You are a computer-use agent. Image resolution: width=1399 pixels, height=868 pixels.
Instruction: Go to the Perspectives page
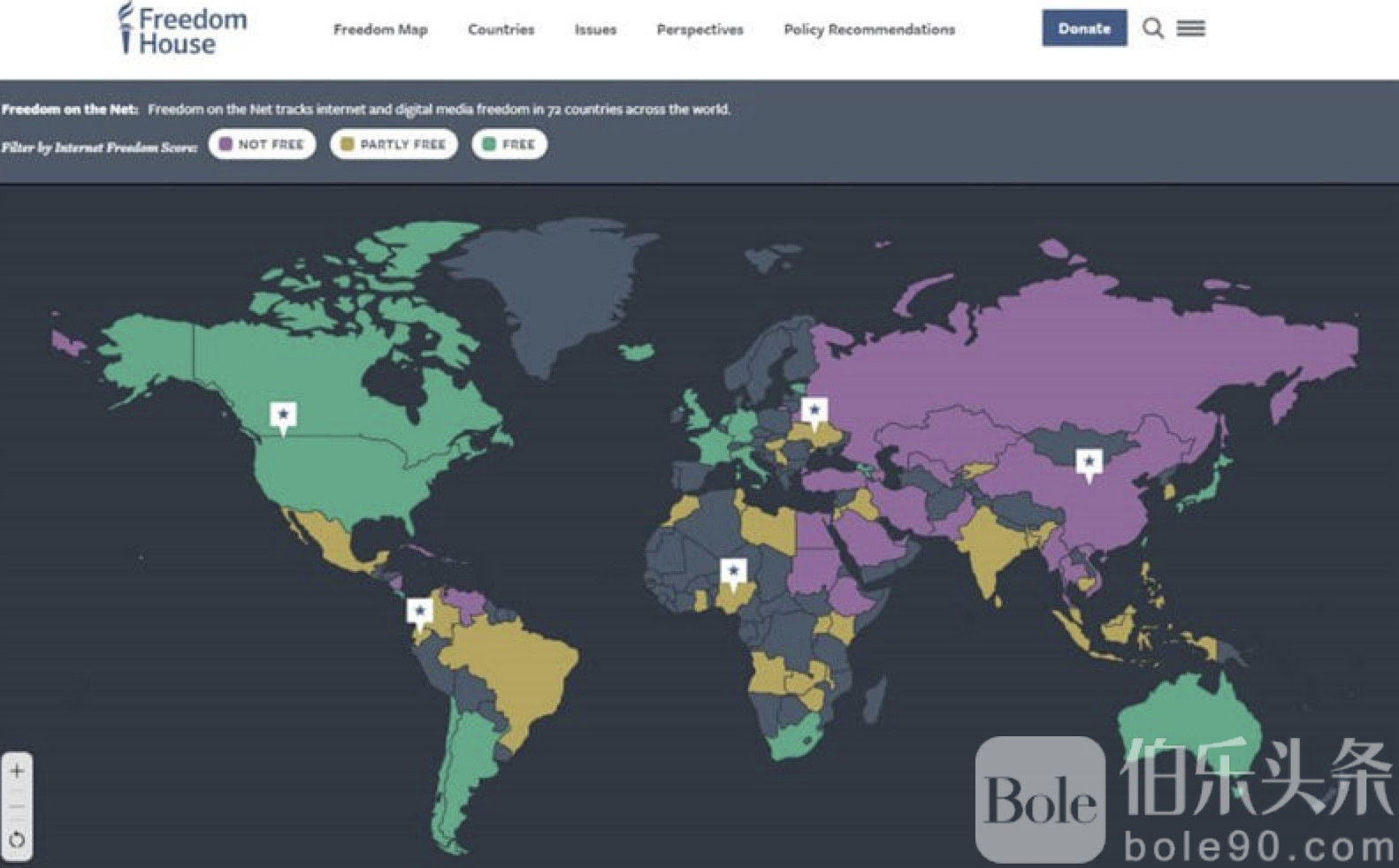(x=699, y=29)
